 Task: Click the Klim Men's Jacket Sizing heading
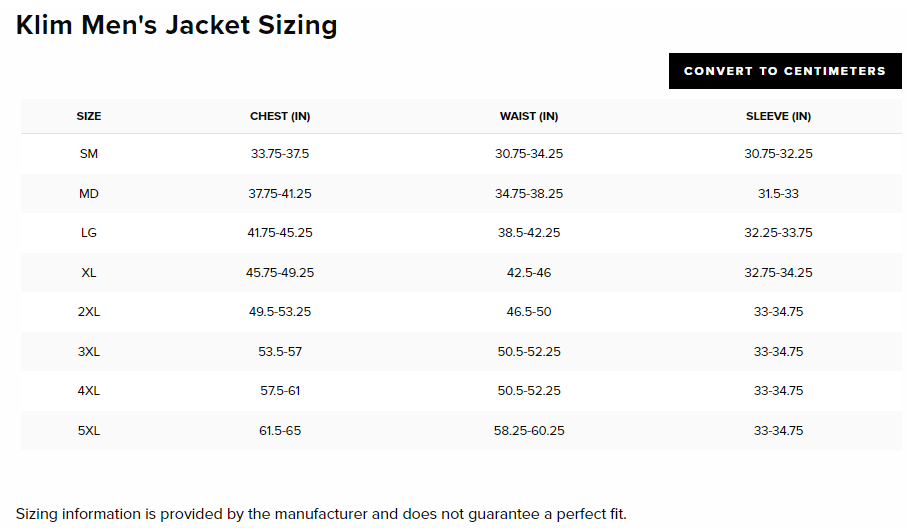(x=176, y=25)
